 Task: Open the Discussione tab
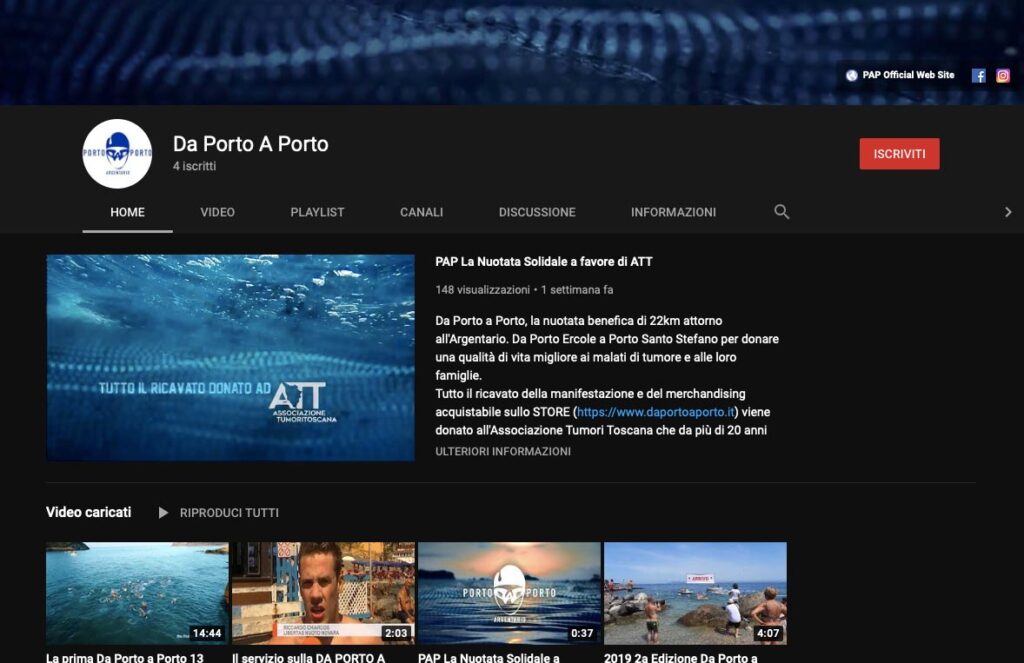[537, 212]
